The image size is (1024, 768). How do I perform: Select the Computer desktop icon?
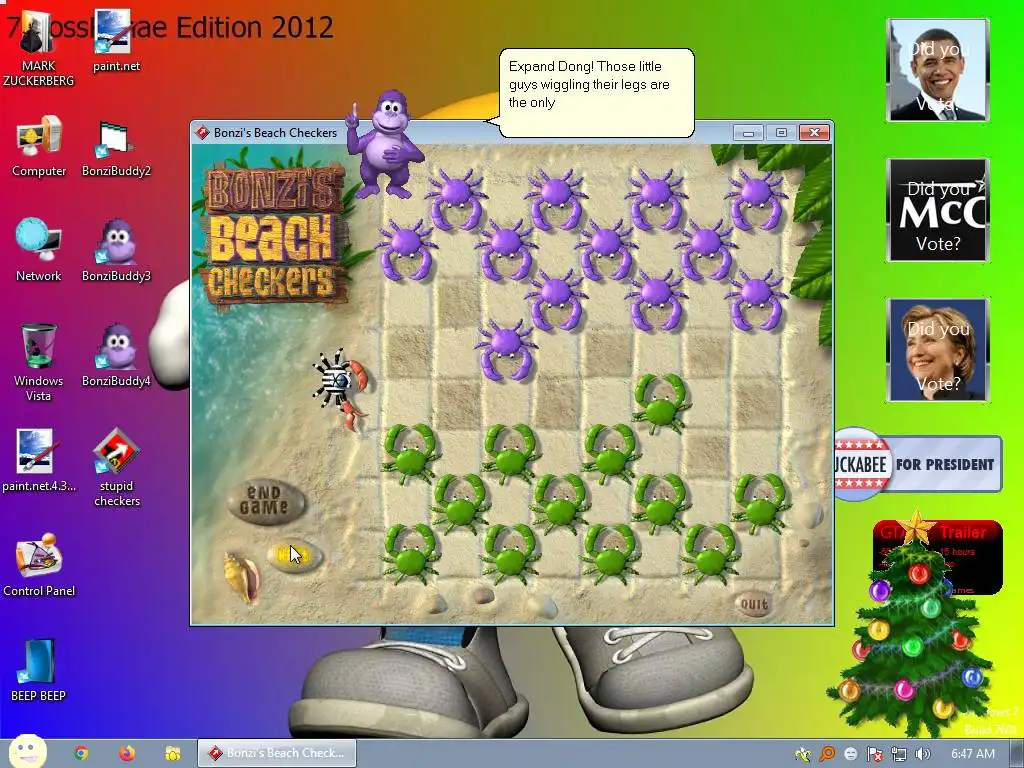coord(39,146)
